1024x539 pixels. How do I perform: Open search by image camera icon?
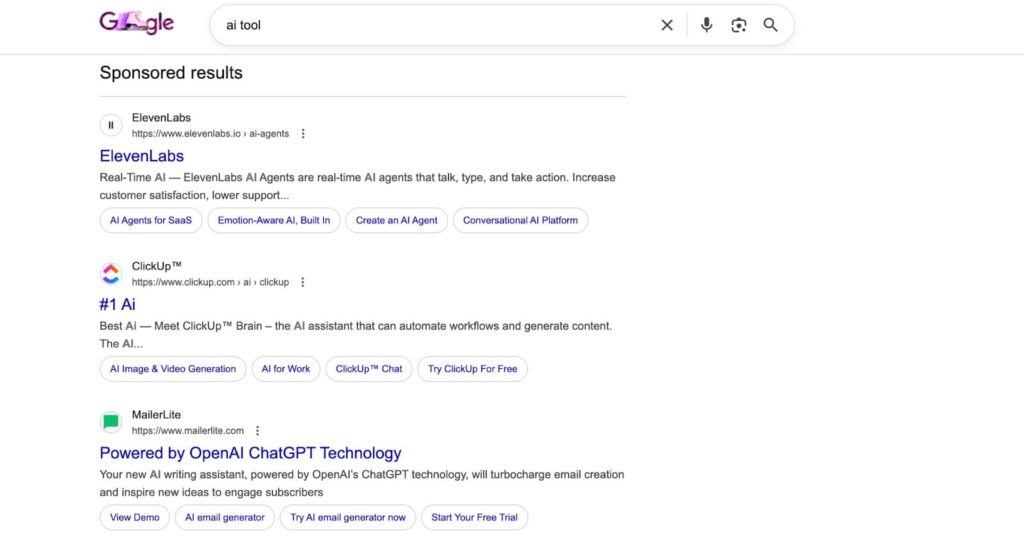[x=739, y=25]
